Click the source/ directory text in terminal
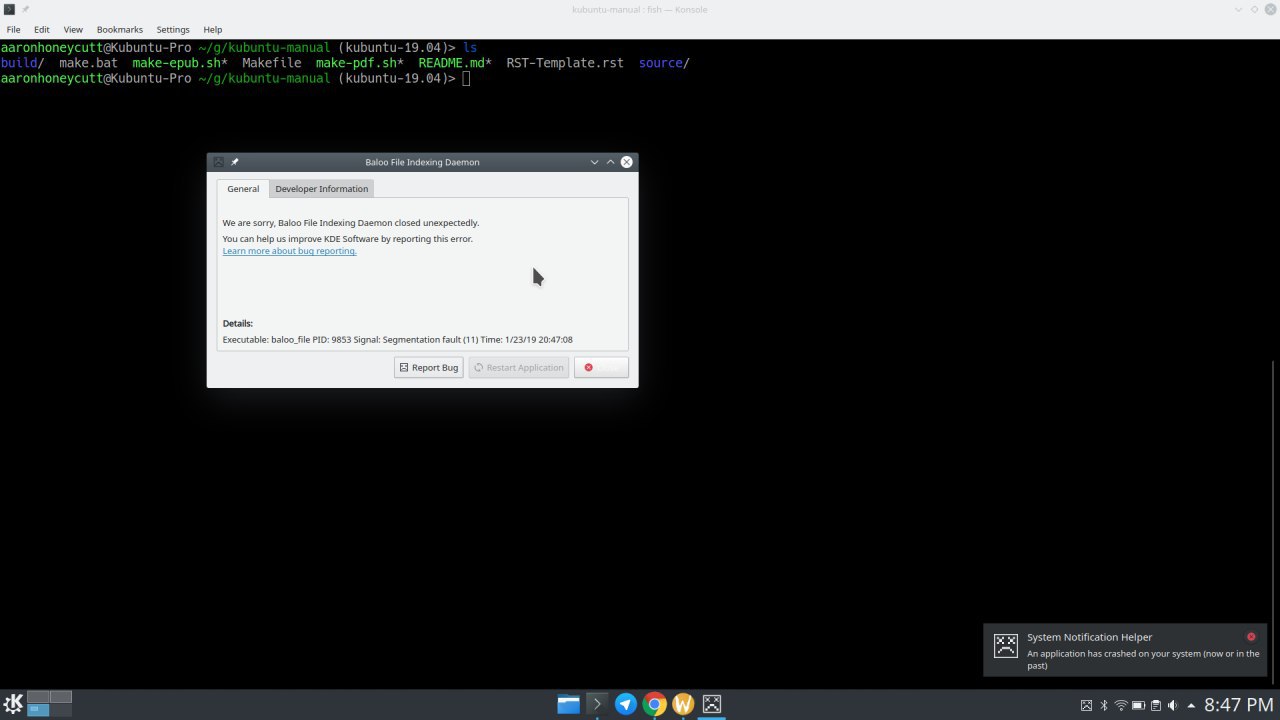This screenshot has width=1280, height=720. (664, 63)
